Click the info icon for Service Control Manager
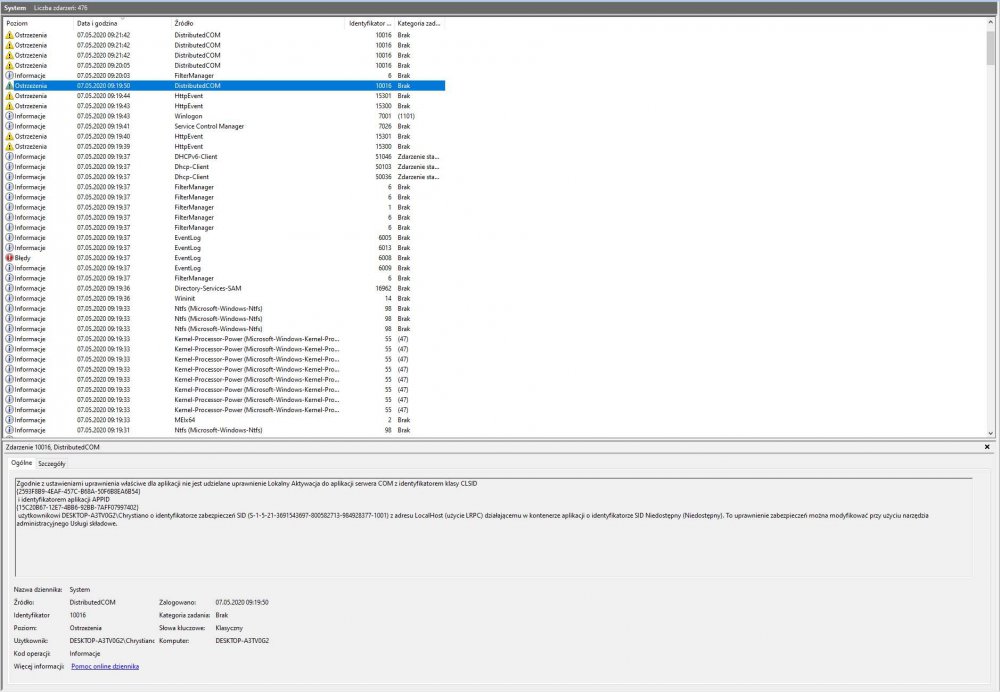Image resolution: width=1000 pixels, height=692 pixels. pos(9,126)
